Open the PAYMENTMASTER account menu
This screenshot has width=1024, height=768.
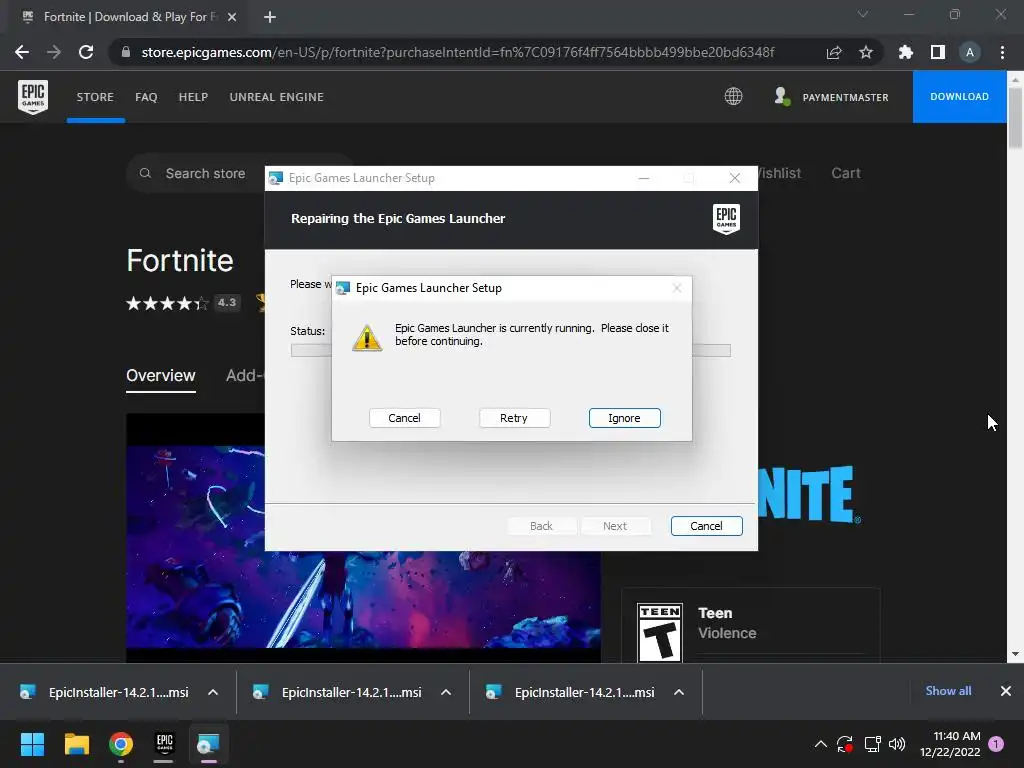tap(831, 97)
